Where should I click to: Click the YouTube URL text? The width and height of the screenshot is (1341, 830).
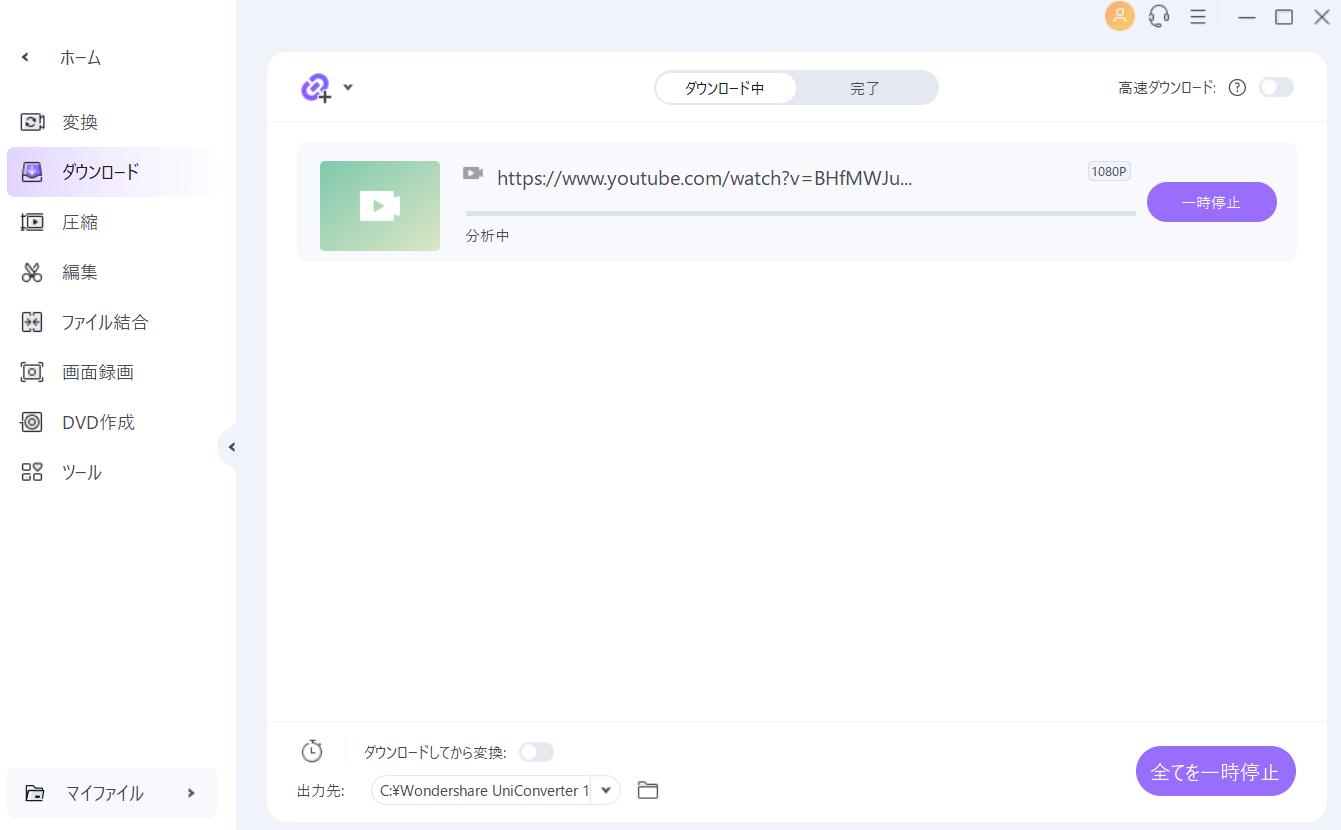705,178
